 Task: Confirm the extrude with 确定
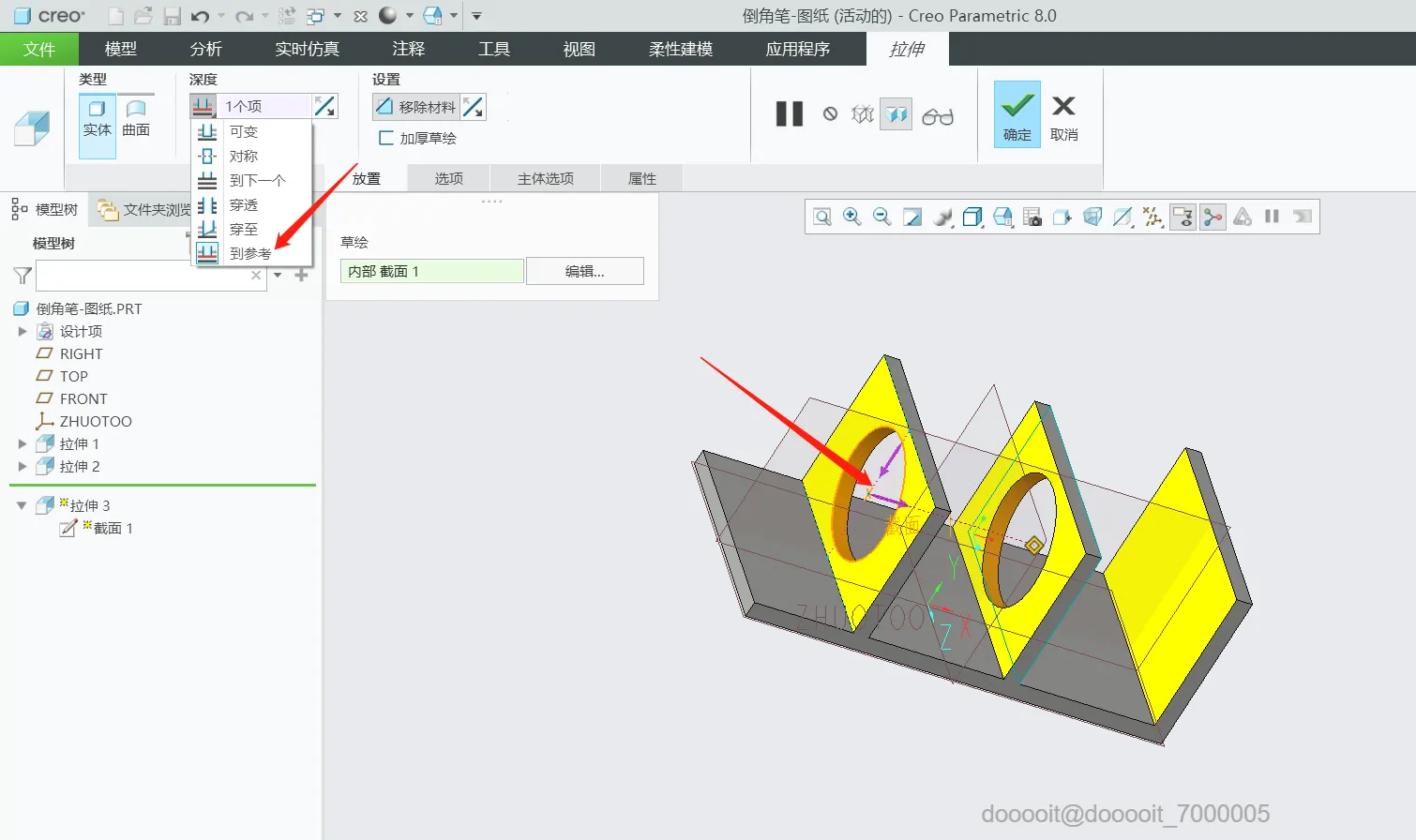click(1017, 114)
